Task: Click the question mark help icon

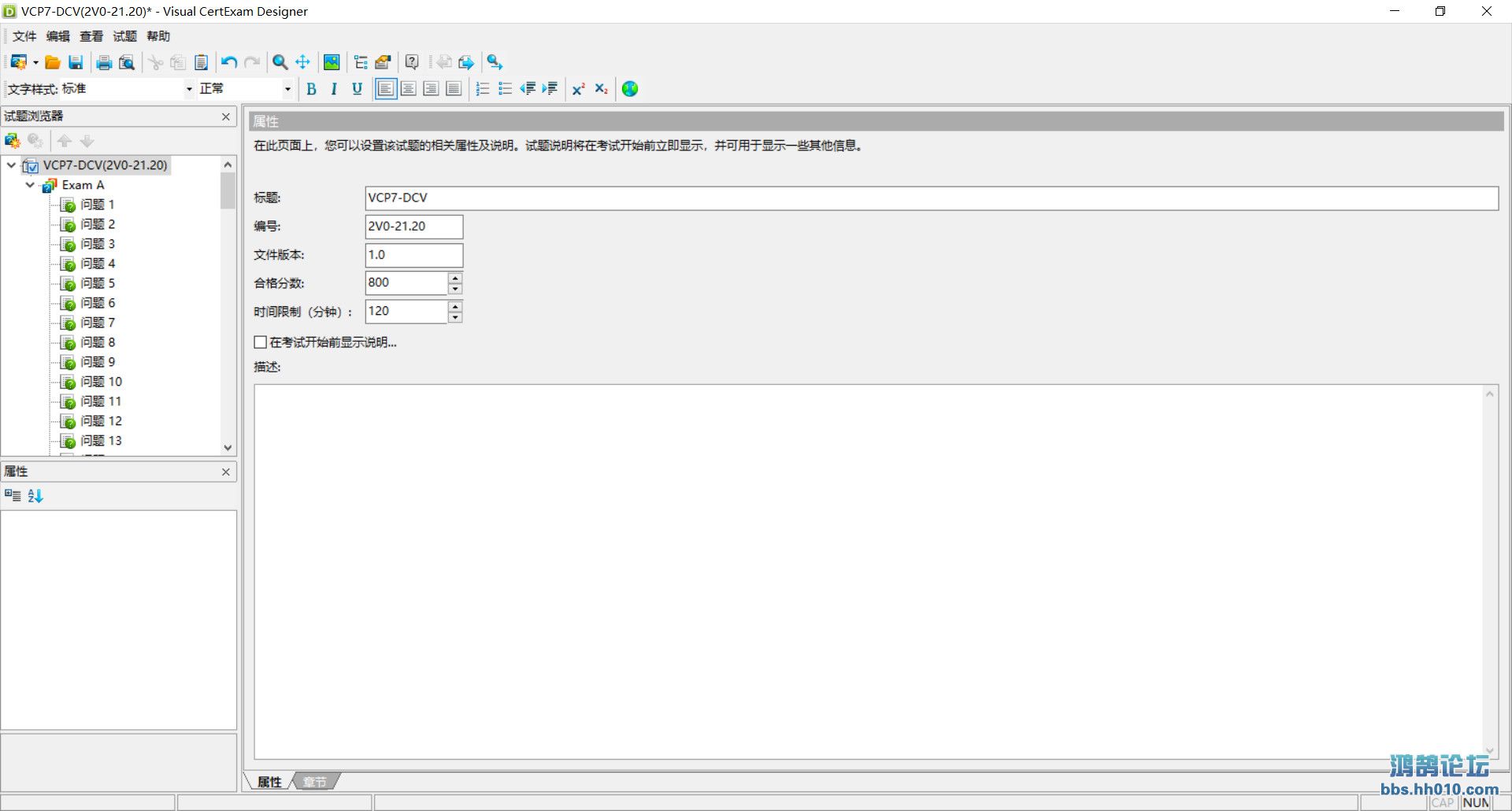Action: click(x=412, y=62)
